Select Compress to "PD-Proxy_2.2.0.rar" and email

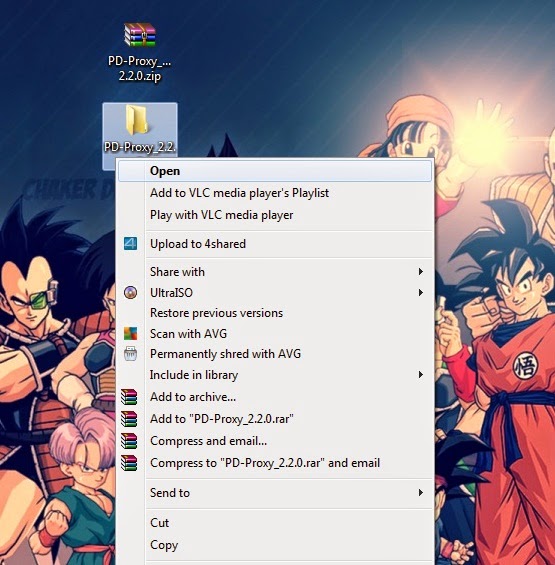(x=275, y=463)
